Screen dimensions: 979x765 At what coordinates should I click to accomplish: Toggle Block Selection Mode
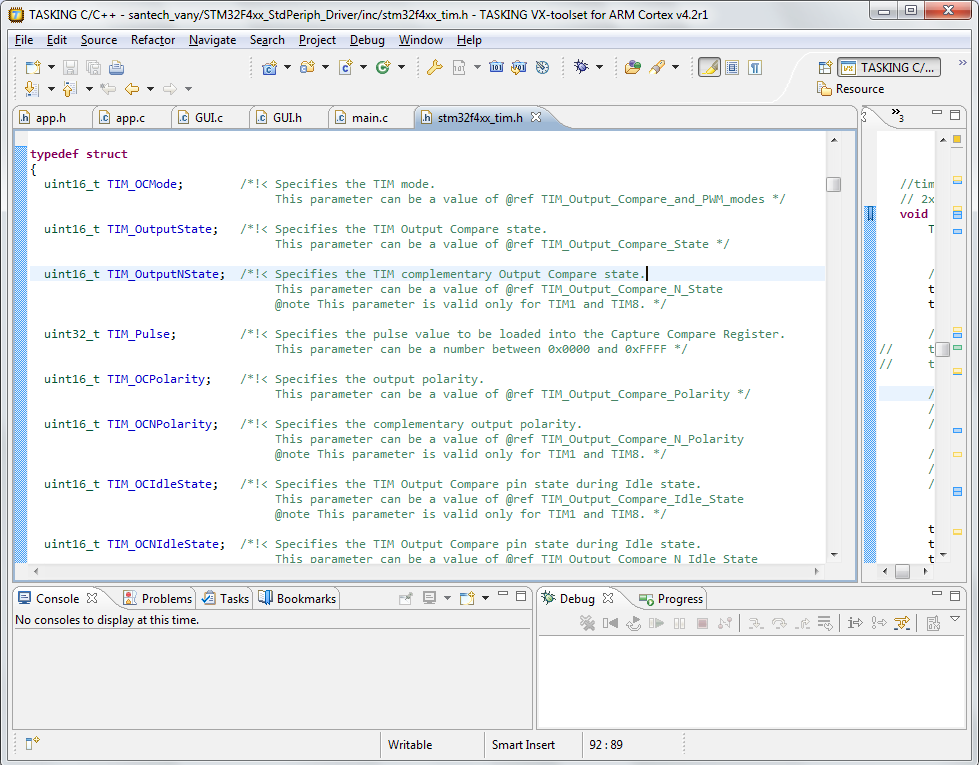(732, 67)
